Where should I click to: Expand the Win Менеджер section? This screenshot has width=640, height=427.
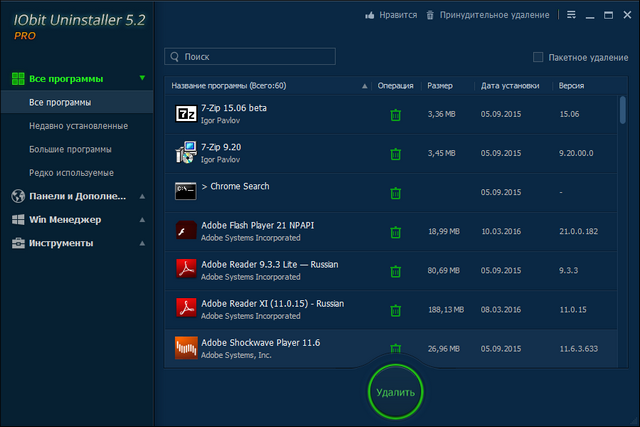tap(76, 219)
